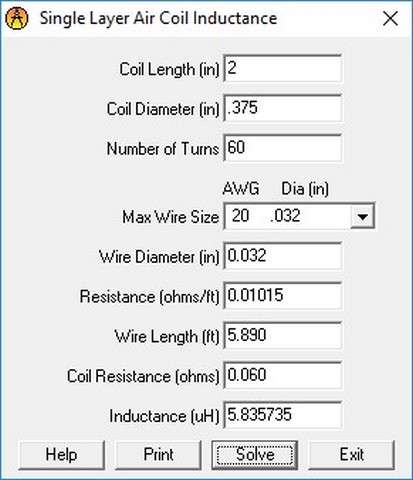Print the coil results
The image size is (413, 480).
click(x=158, y=455)
